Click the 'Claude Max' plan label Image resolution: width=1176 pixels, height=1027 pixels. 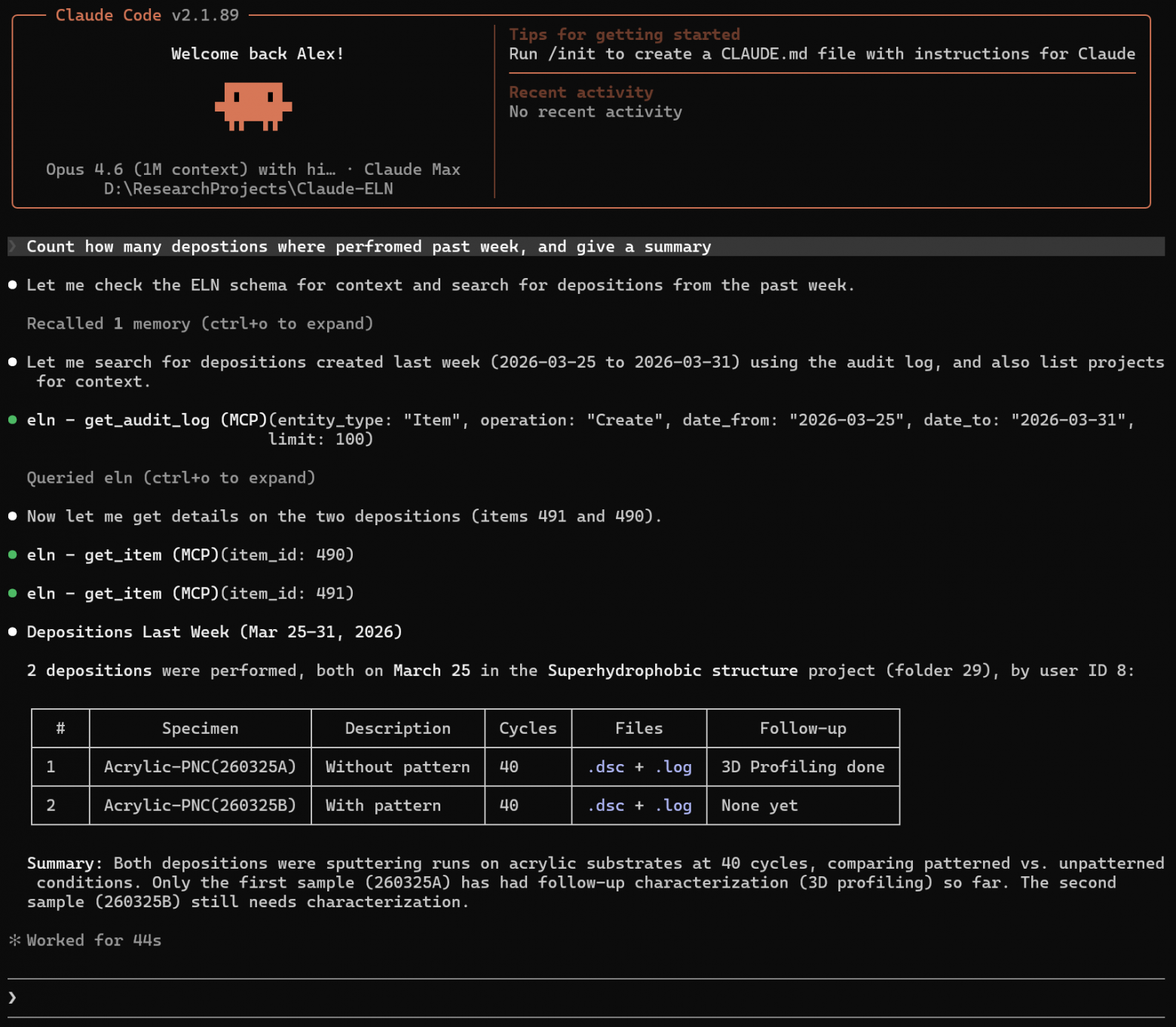coord(412,169)
